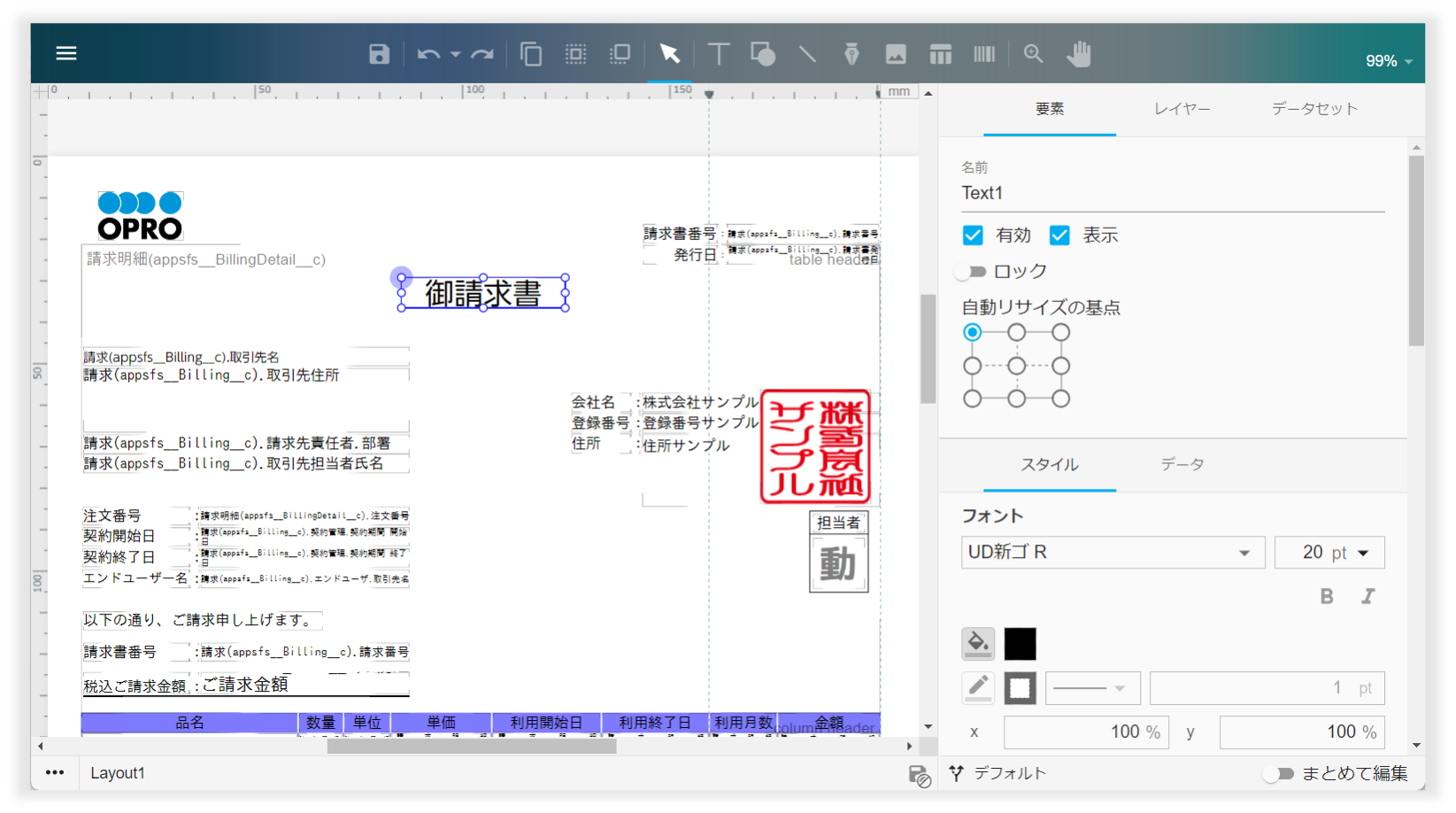
Task: Click the vertical canvas scrollbar thumb
Action: click(928, 349)
